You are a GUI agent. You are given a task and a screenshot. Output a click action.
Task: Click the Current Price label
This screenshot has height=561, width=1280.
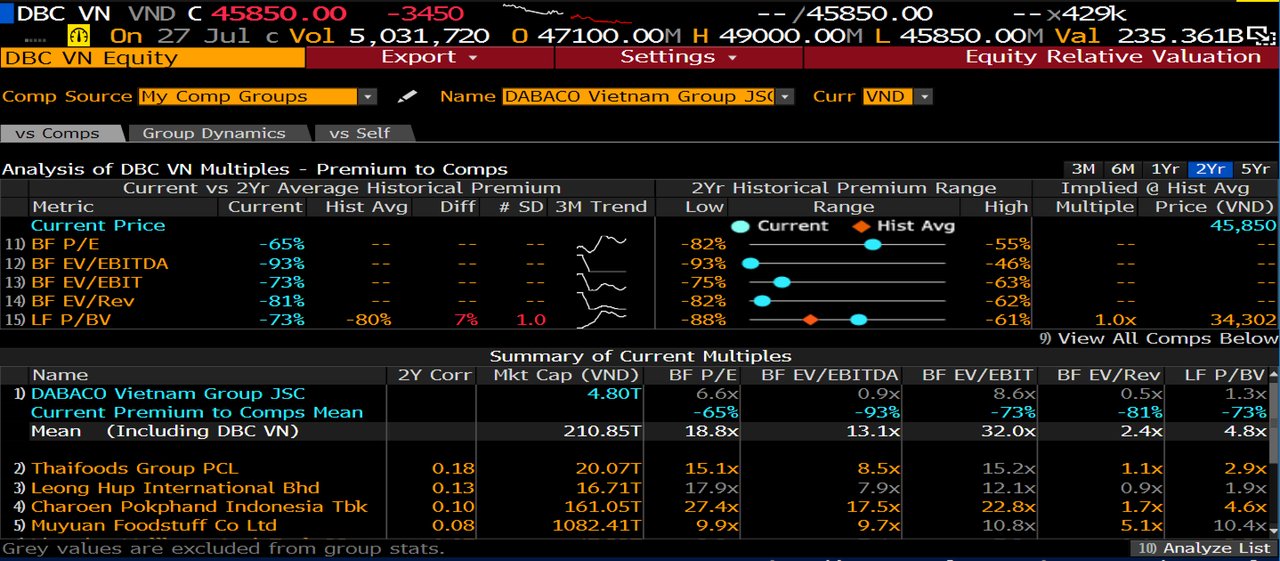(x=98, y=226)
